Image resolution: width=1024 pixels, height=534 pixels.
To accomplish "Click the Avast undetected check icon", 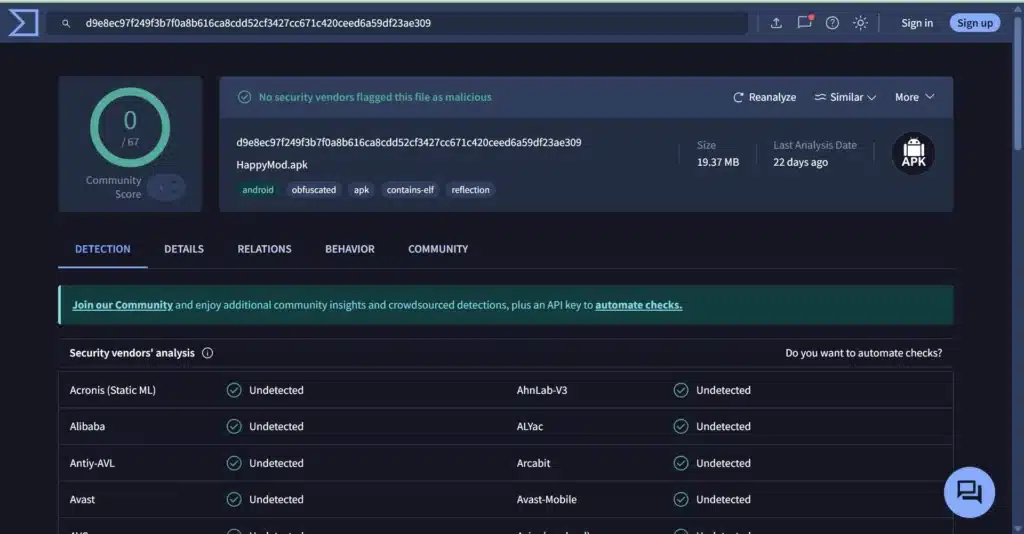I will click(x=234, y=499).
